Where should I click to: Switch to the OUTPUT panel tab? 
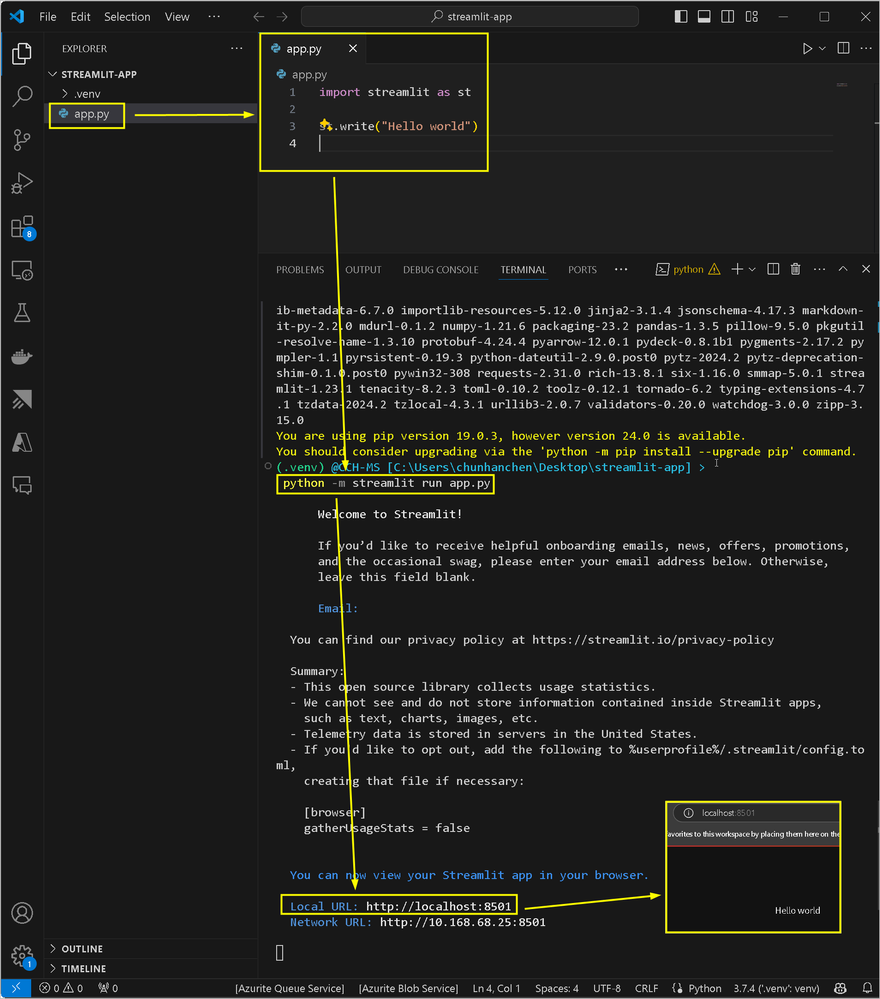[363, 270]
